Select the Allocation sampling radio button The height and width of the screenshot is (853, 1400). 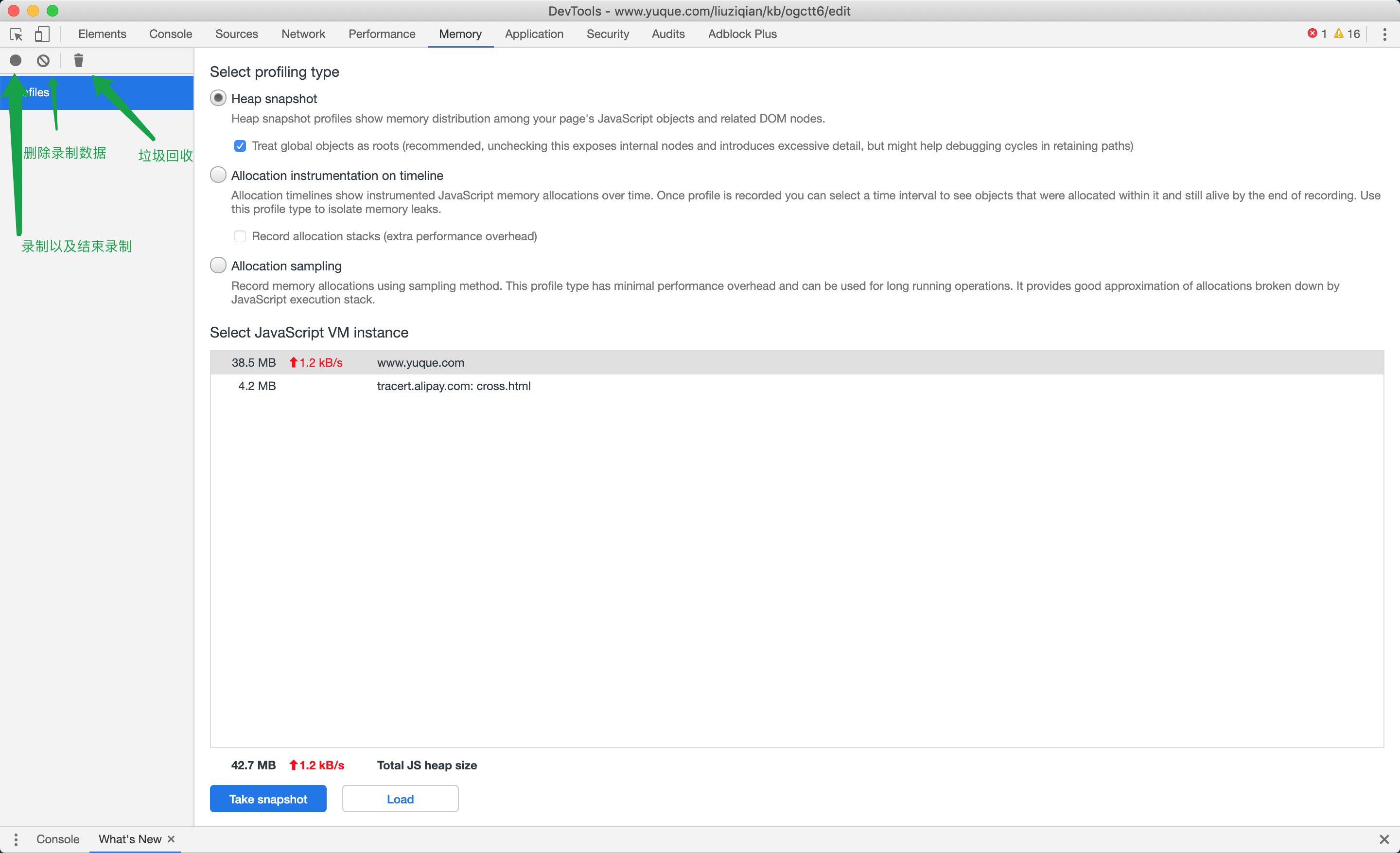pyautogui.click(x=218, y=266)
